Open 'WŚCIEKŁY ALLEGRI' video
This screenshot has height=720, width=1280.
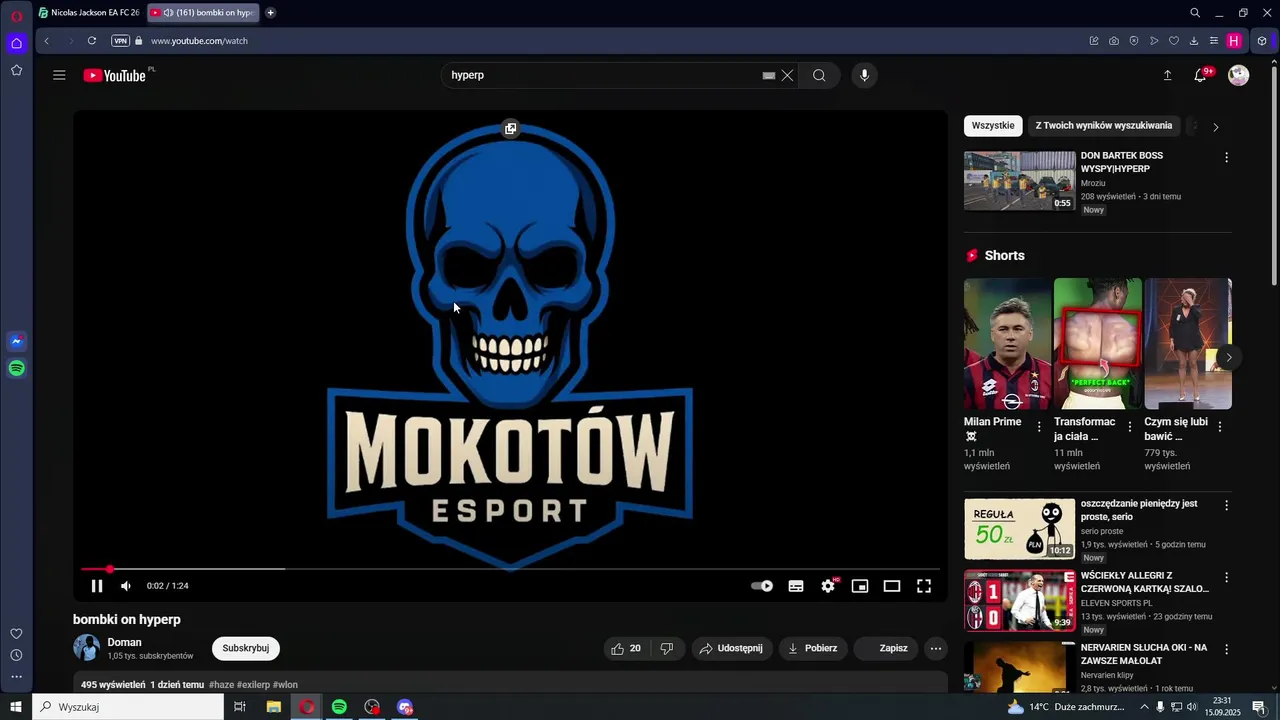[x=1020, y=601]
